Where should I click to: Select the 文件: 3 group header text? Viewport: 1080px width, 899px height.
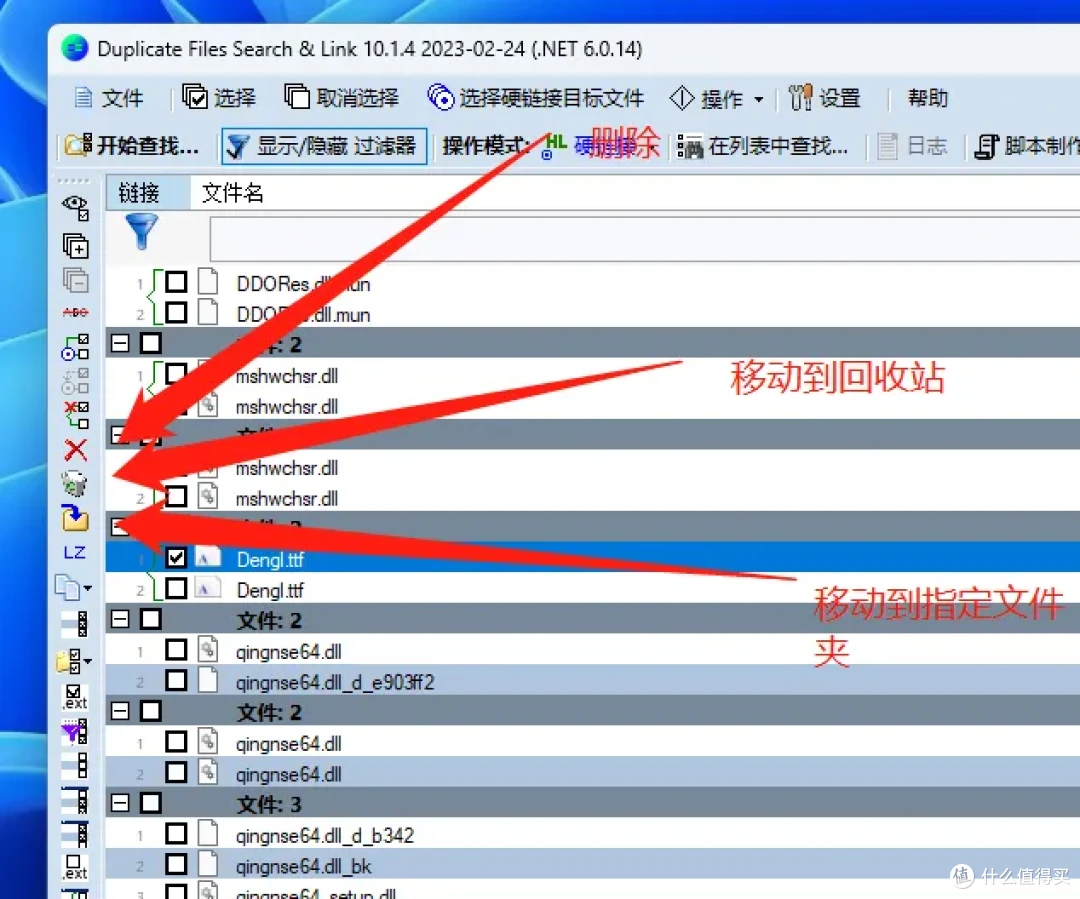click(269, 803)
